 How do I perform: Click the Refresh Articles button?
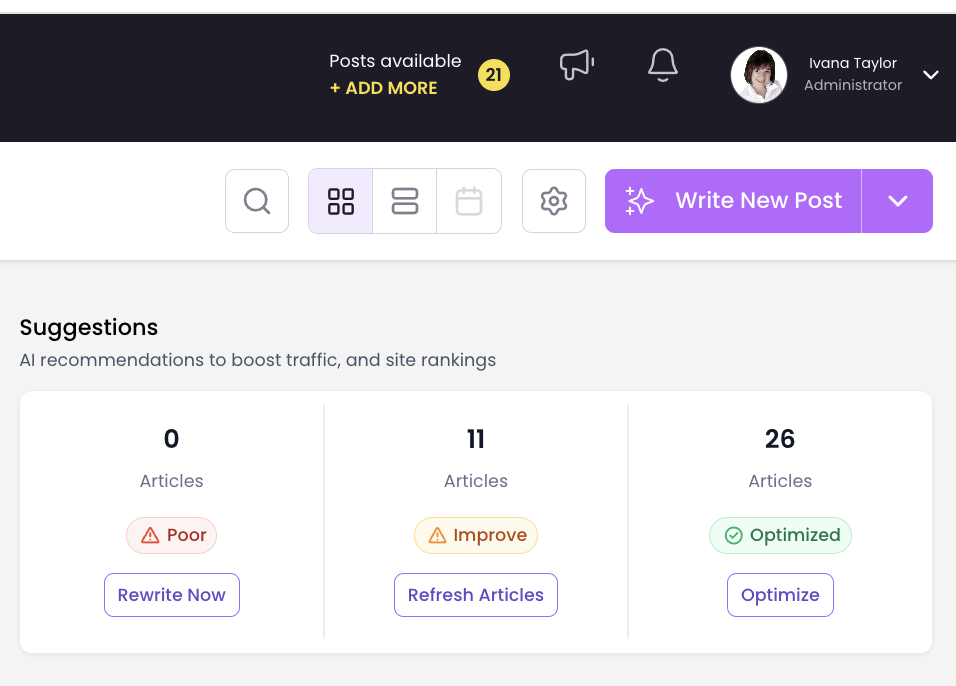[x=476, y=595]
